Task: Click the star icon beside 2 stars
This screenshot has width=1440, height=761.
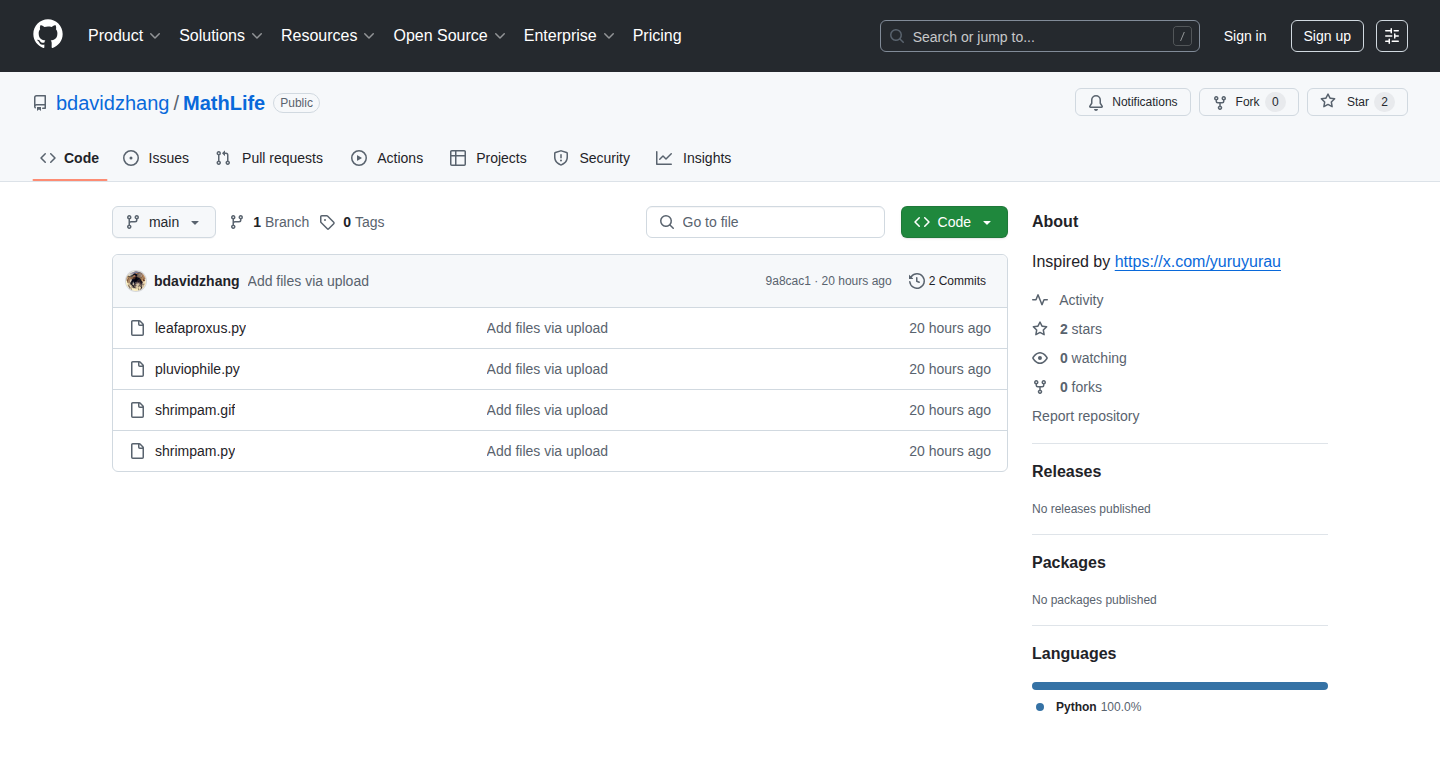Action: 1040,329
